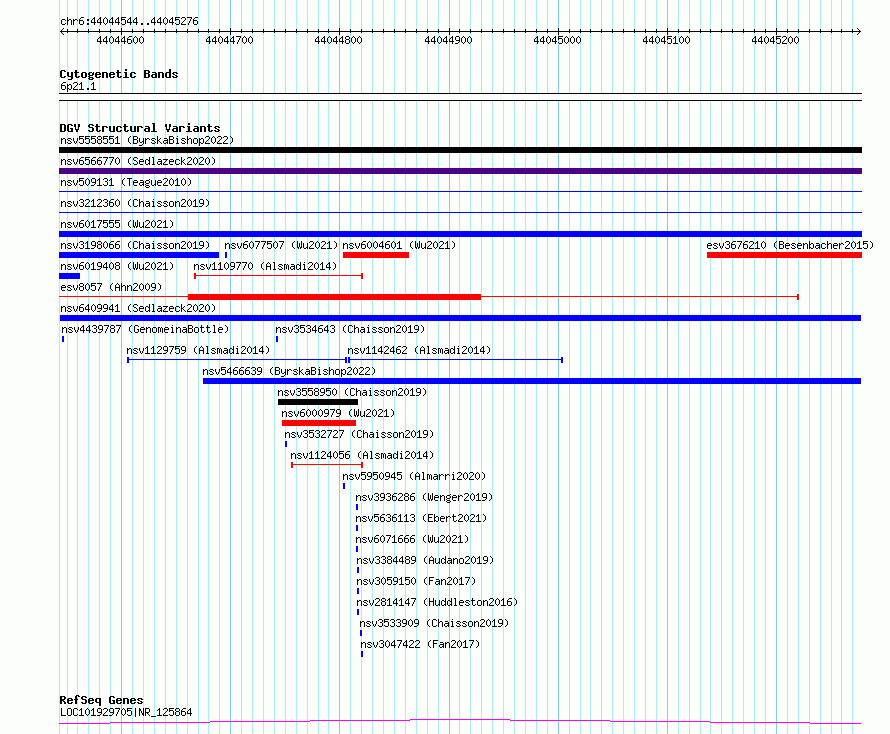Click ruler position 44045200
The width and height of the screenshot is (890, 734).
[775, 40]
